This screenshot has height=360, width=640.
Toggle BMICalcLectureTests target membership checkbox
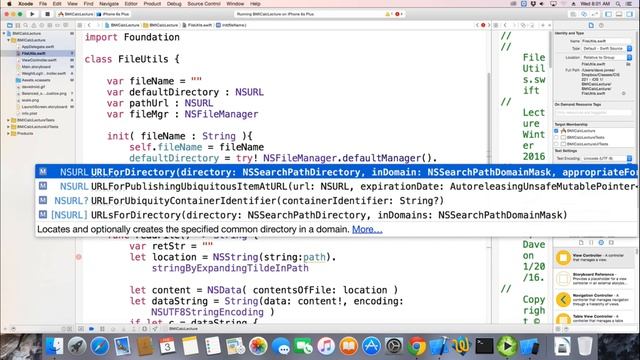point(556,138)
